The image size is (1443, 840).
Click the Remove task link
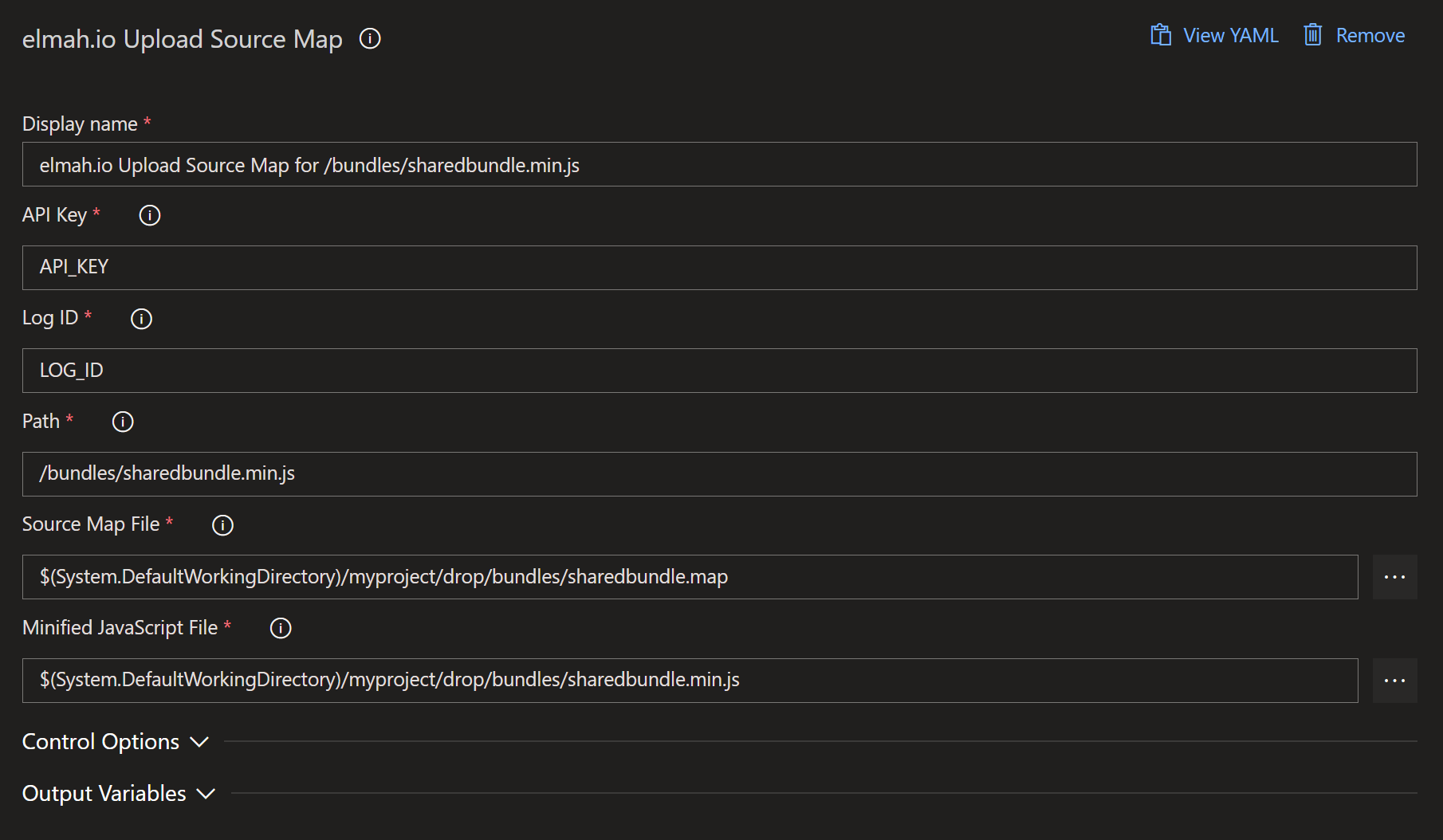(x=1370, y=36)
